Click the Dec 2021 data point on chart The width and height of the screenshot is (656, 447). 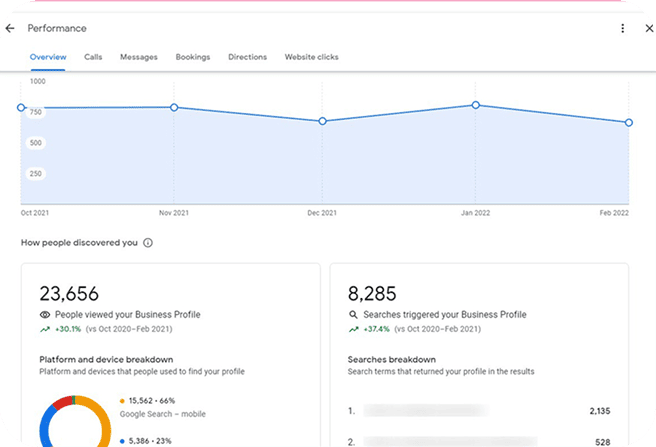click(322, 121)
